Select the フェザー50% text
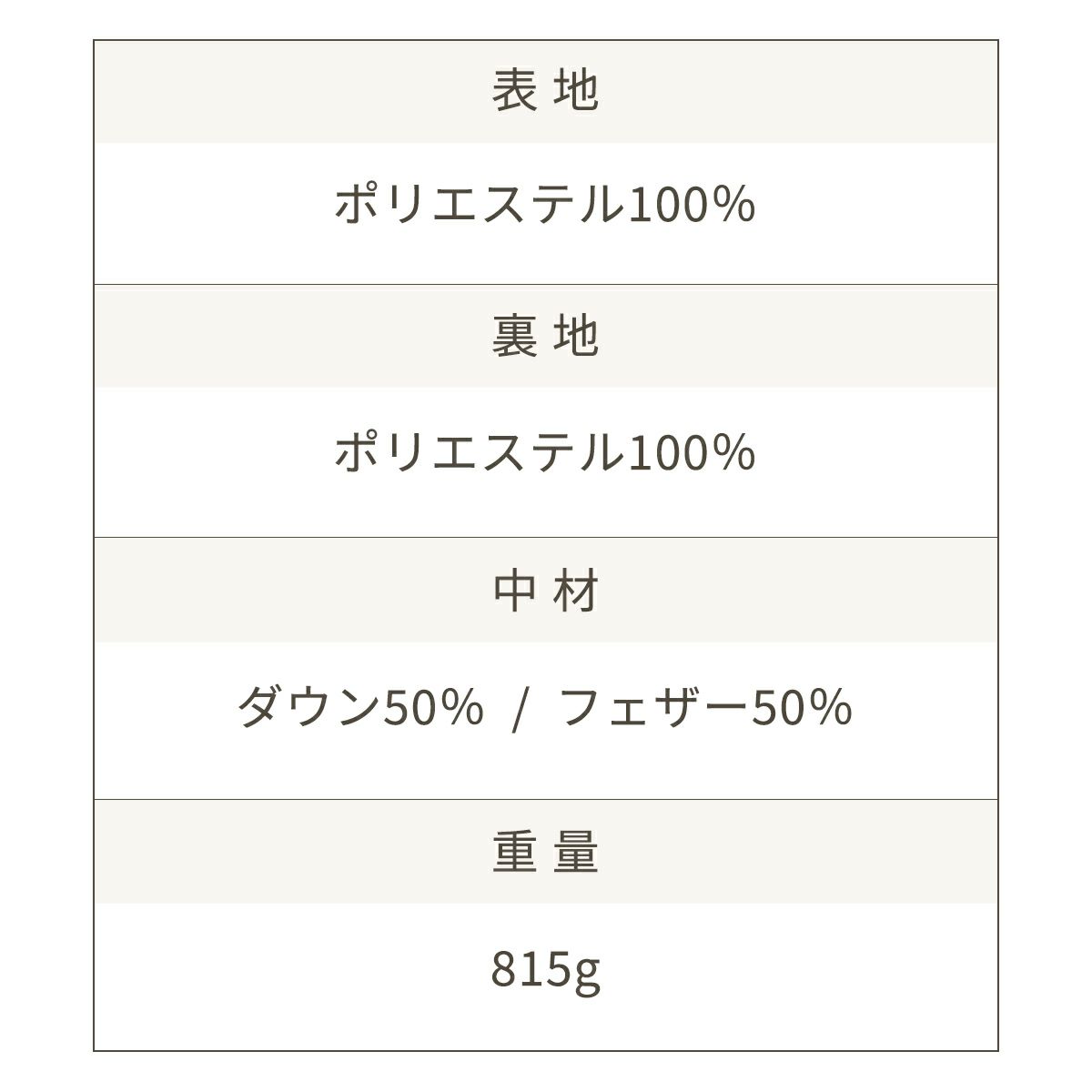Screen dimensions: 1092x1092 click(x=705, y=707)
